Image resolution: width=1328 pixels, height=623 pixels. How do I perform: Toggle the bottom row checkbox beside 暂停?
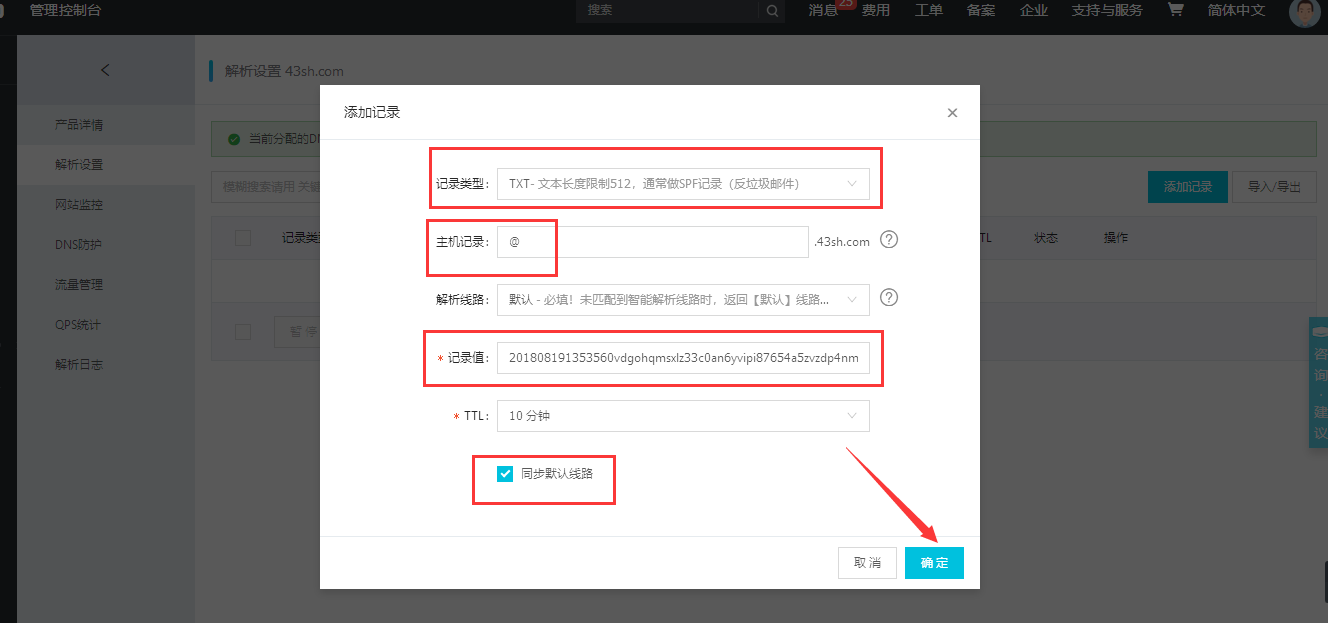[x=243, y=332]
